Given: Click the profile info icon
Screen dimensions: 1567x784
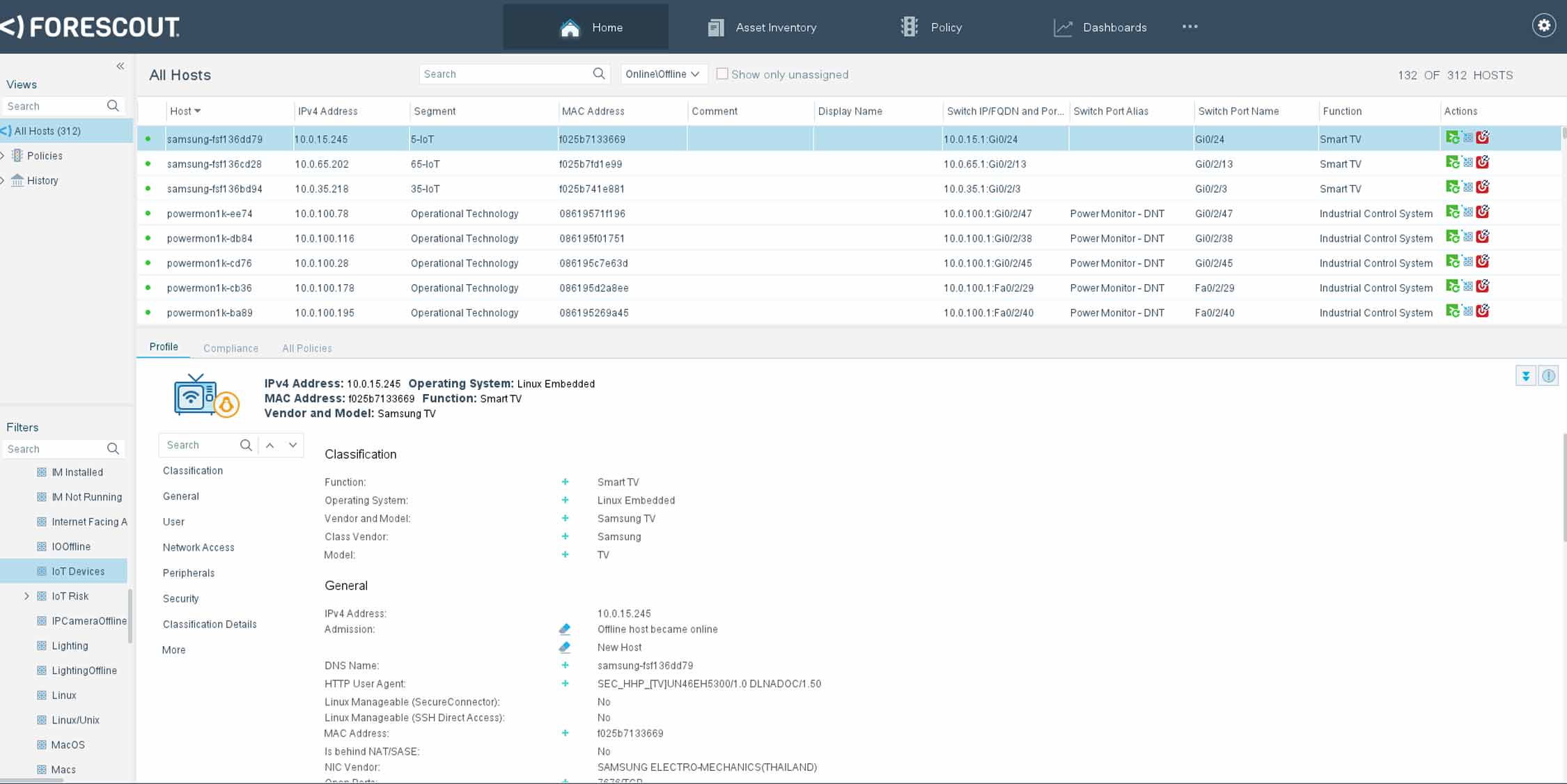Looking at the screenshot, I should [1548, 376].
